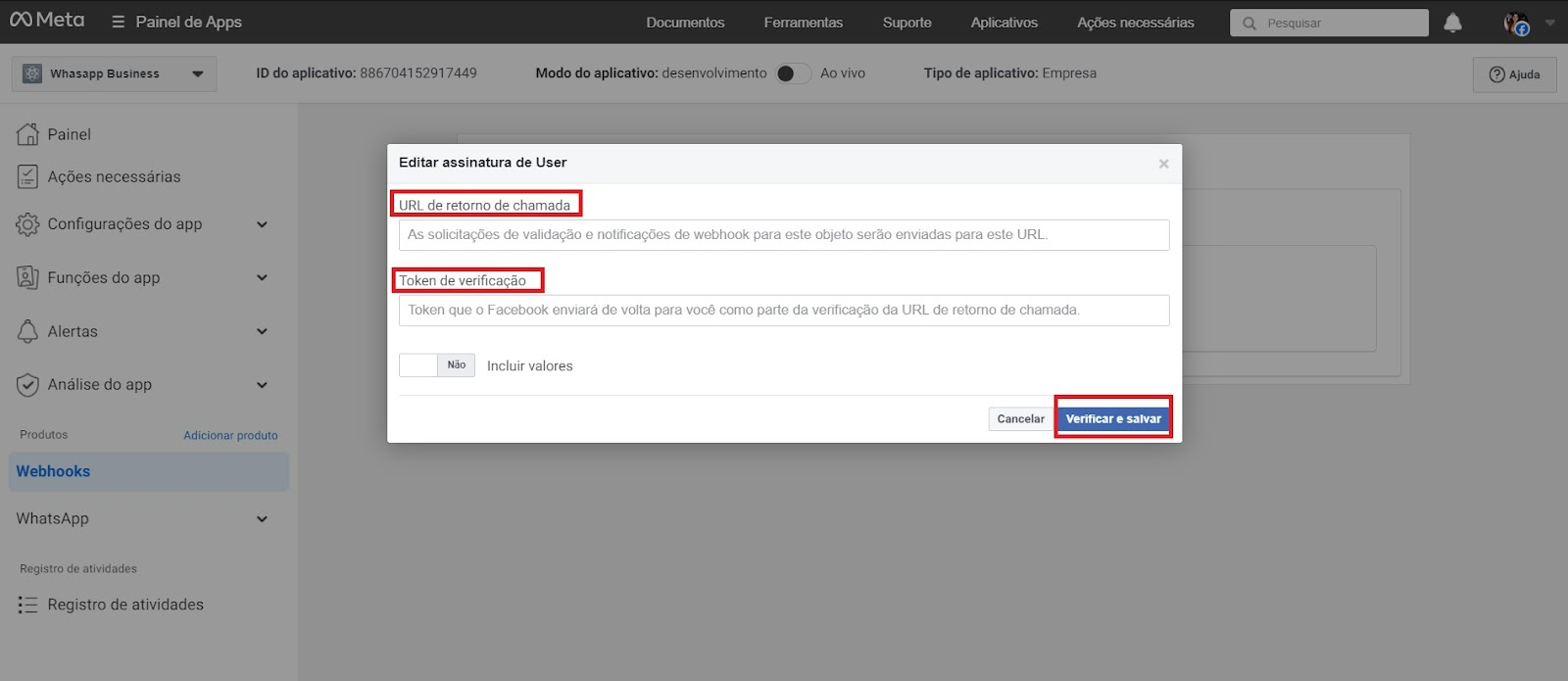Open the Whasapp Business app selector dropdown
Viewport: 1568px width, 681px height.
[114, 73]
